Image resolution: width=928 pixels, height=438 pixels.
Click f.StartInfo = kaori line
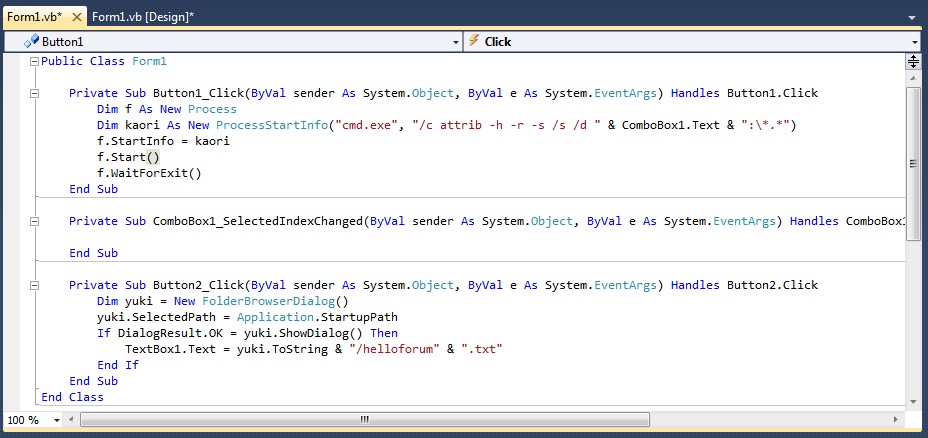coord(163,141)
